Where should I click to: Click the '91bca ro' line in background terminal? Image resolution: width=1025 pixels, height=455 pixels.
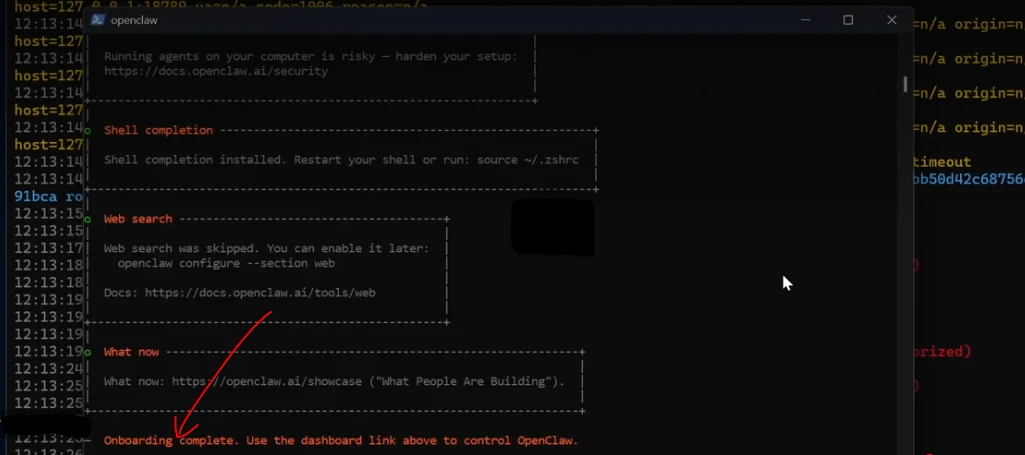point(48,196)
